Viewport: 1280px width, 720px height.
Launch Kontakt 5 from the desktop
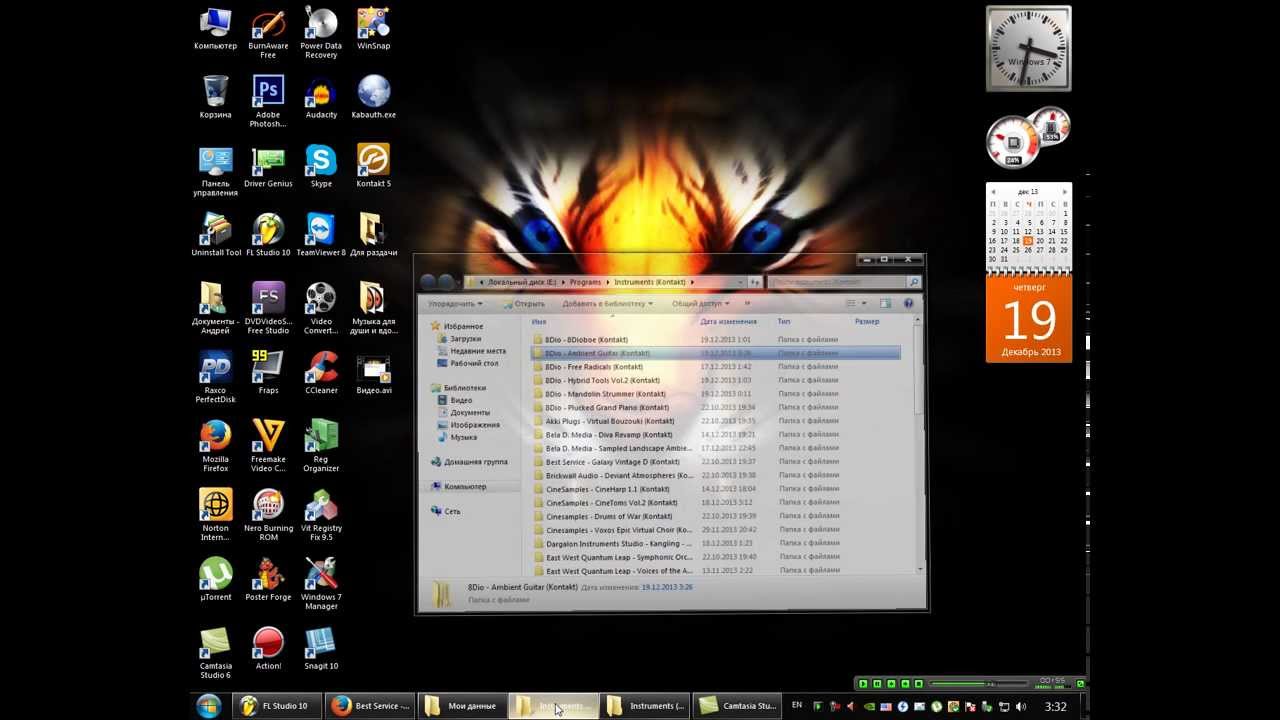[373, 166]
